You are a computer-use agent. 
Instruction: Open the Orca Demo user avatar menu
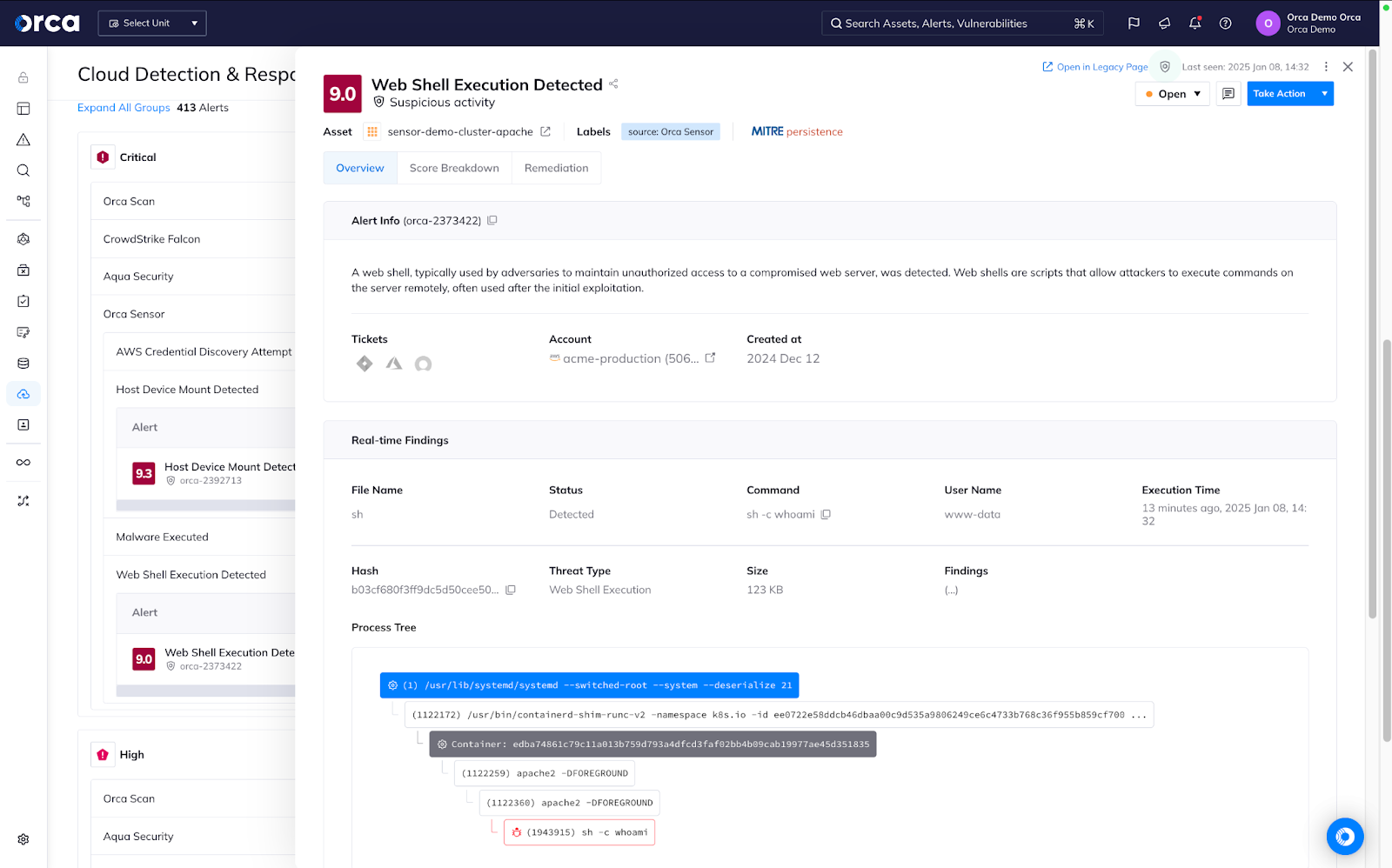coord(1268,23)
